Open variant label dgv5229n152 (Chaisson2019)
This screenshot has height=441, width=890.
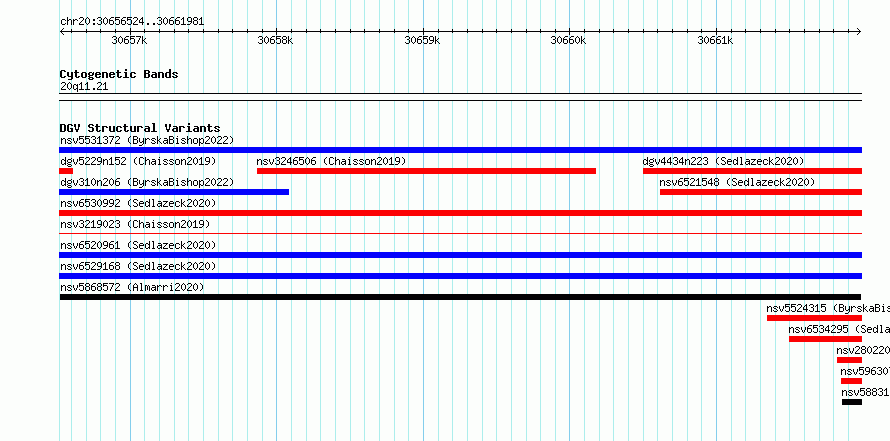click(138, 161)
